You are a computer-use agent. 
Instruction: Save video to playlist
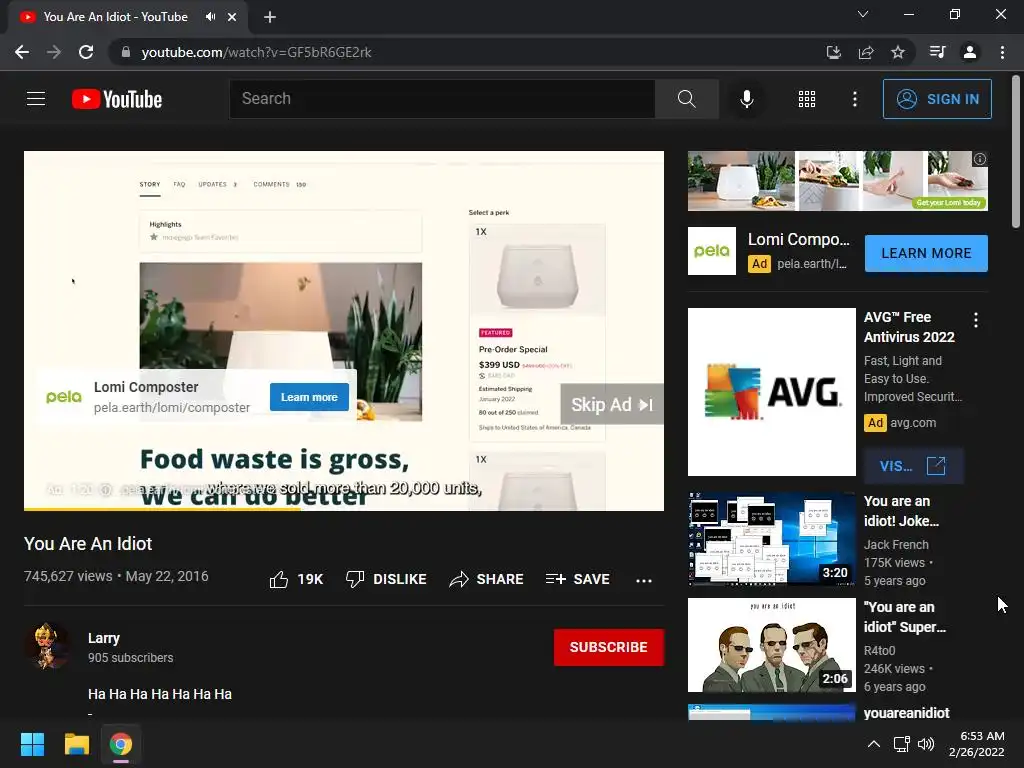(577, 579)
